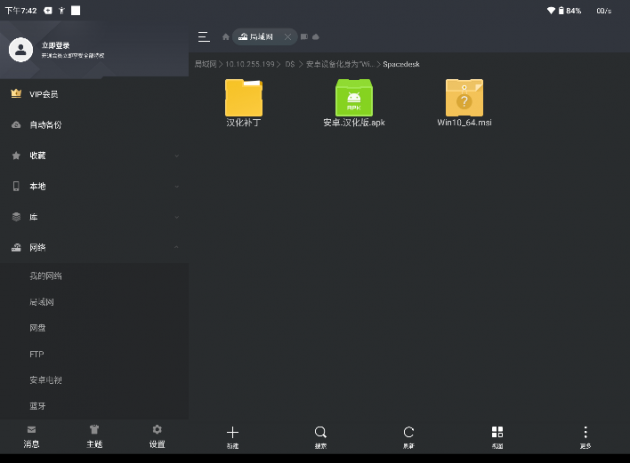Viewport: 630px width, 463px height.
Task: Click 10.10.255.199 in the breadcrumb path
Action: tap(251, 64)
